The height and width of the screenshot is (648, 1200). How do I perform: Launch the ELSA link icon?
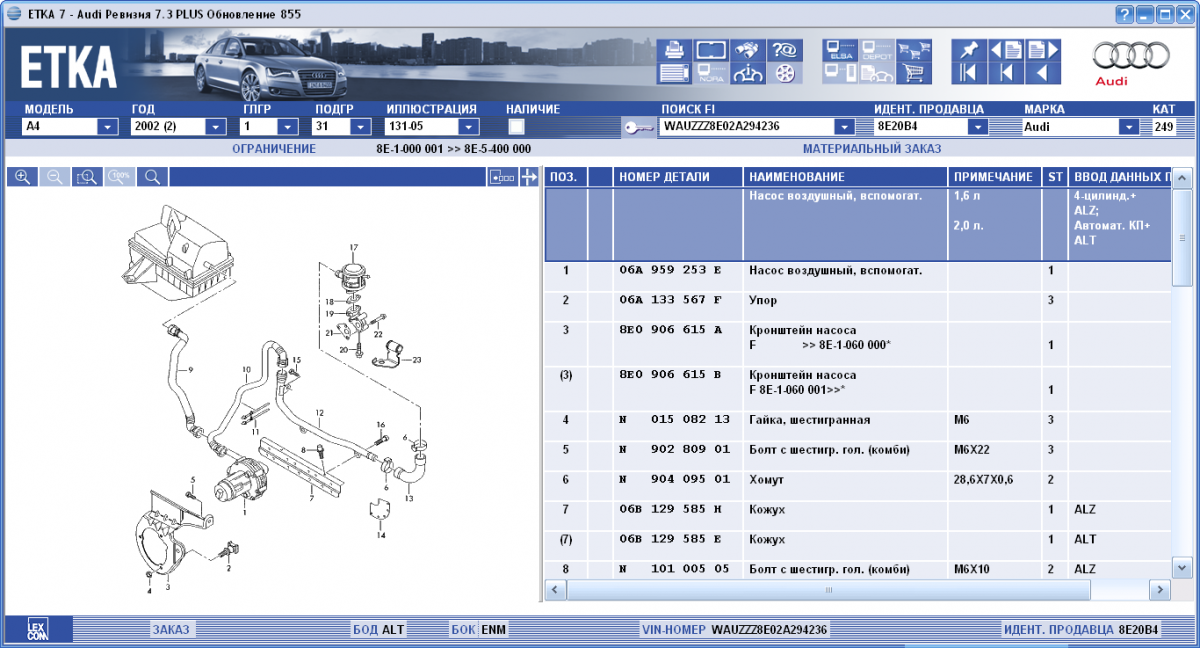click(x=840, y=50)
